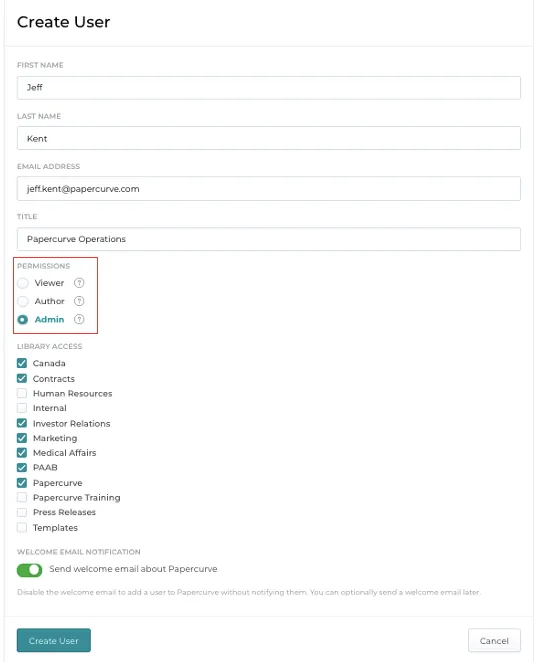
Task: Toggle off the welcome email switch
Action: point(30,570)
